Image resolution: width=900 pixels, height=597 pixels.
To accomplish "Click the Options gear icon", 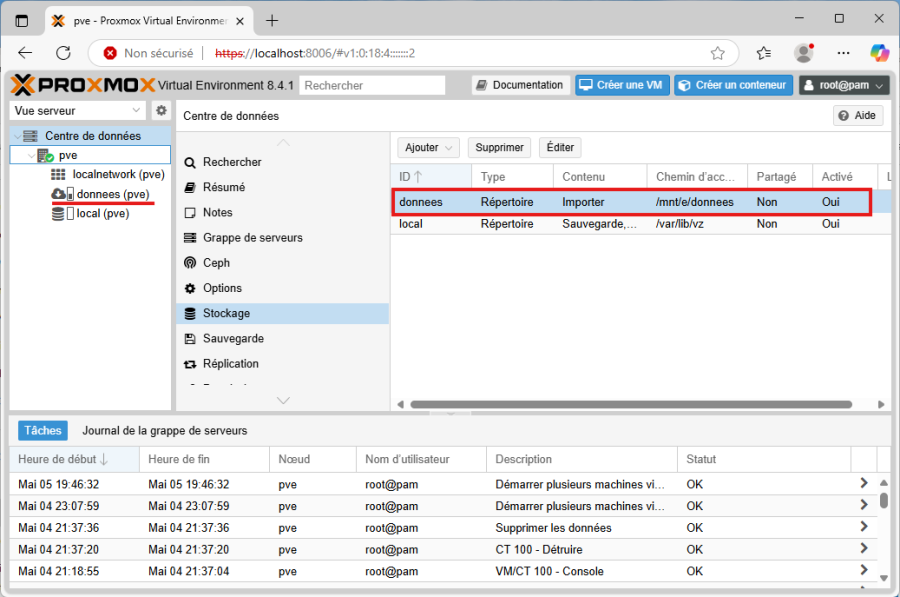I will point(190,288).
